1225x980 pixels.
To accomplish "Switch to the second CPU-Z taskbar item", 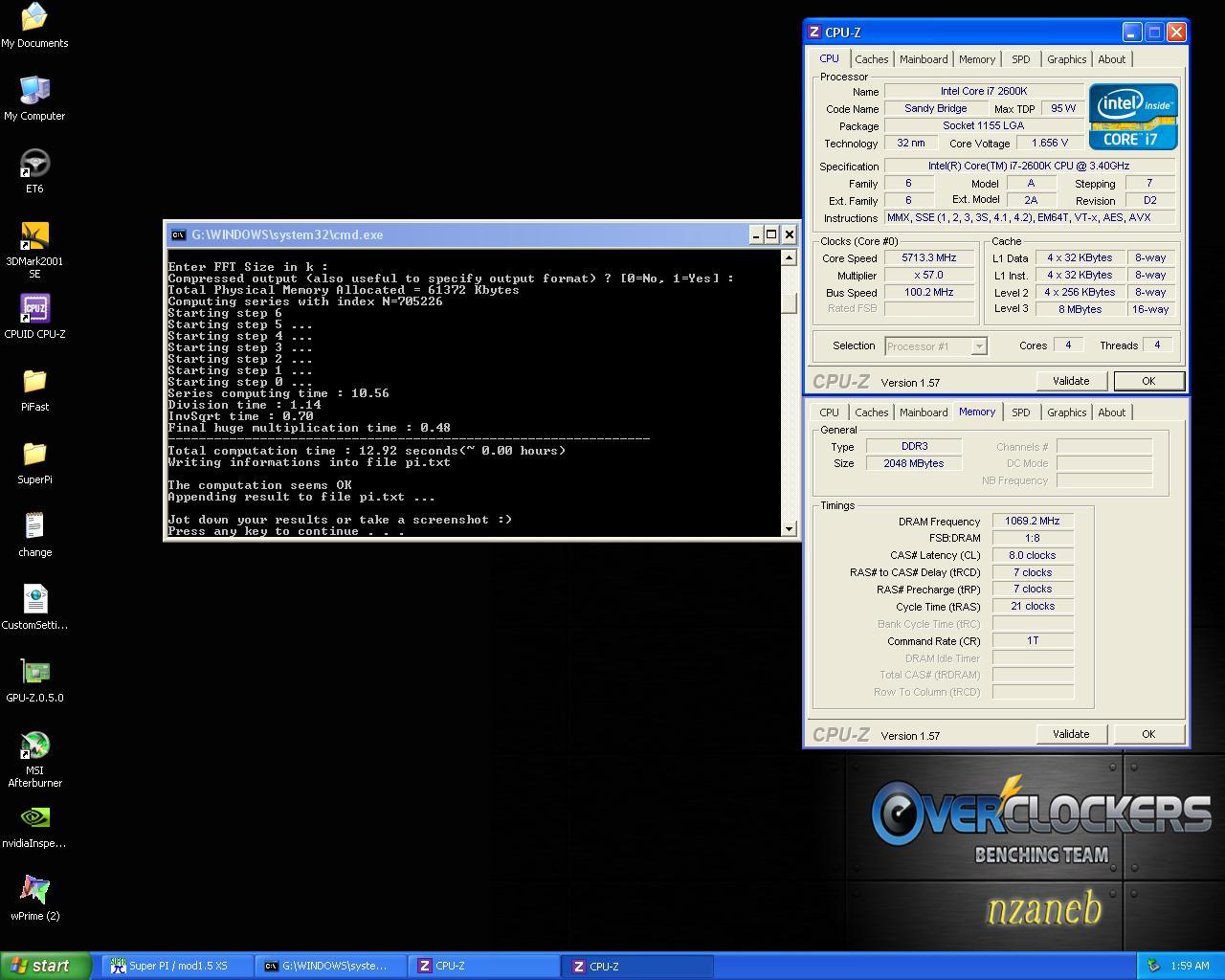I will click(x=637, y=966).
